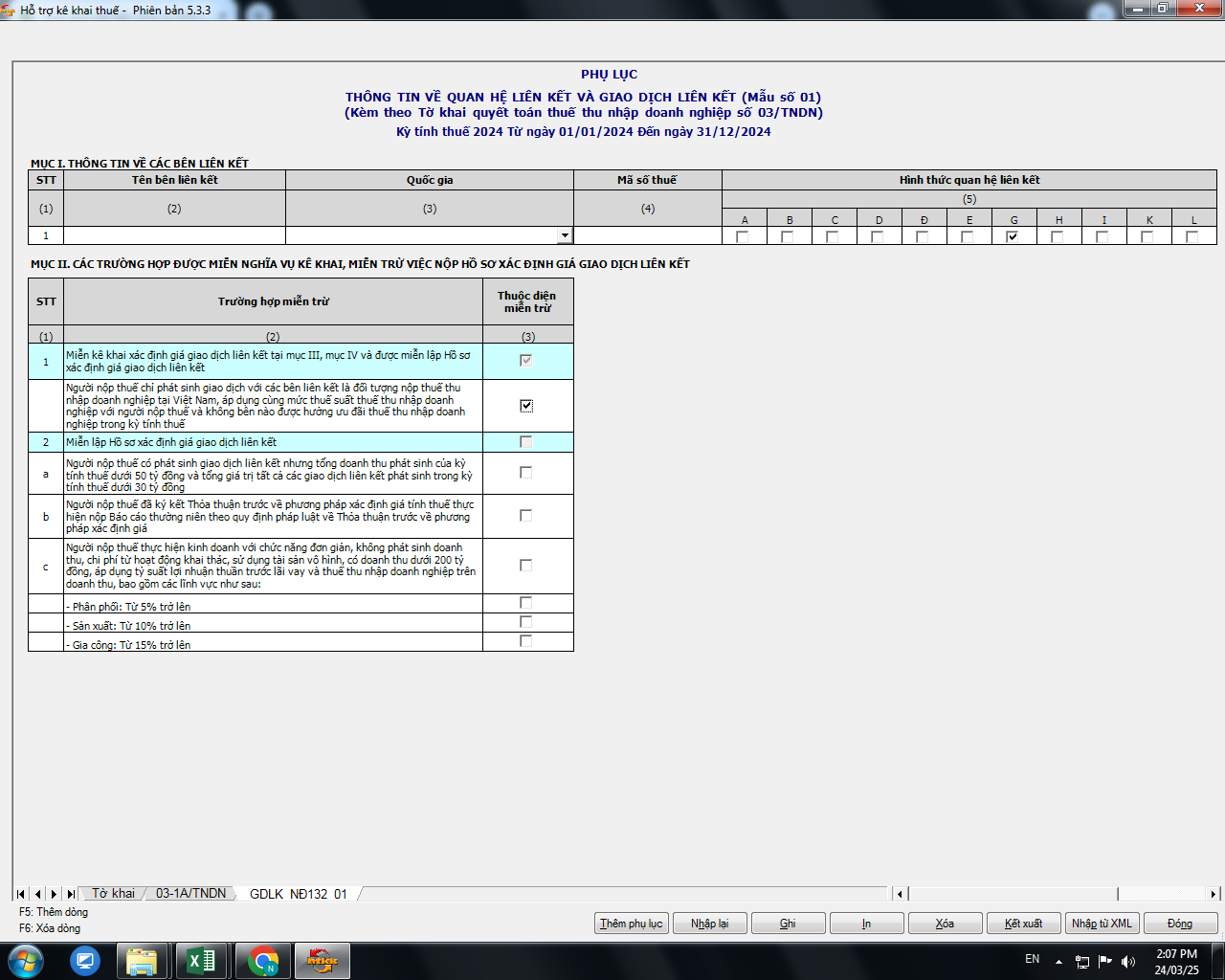The height and width of the screenshot is (980, 1225).
Task: Open the Quốc gia dropdown arrow
Action: coord(565,235)
